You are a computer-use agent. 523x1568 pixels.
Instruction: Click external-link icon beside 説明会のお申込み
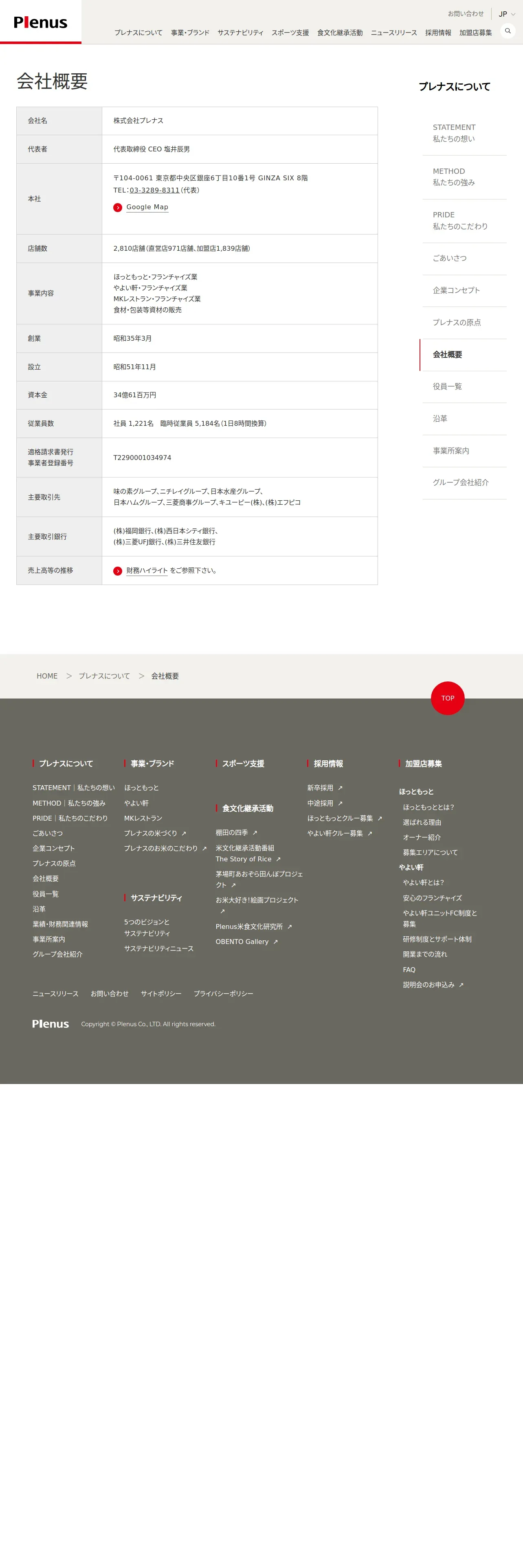click(x=461, y=985)
